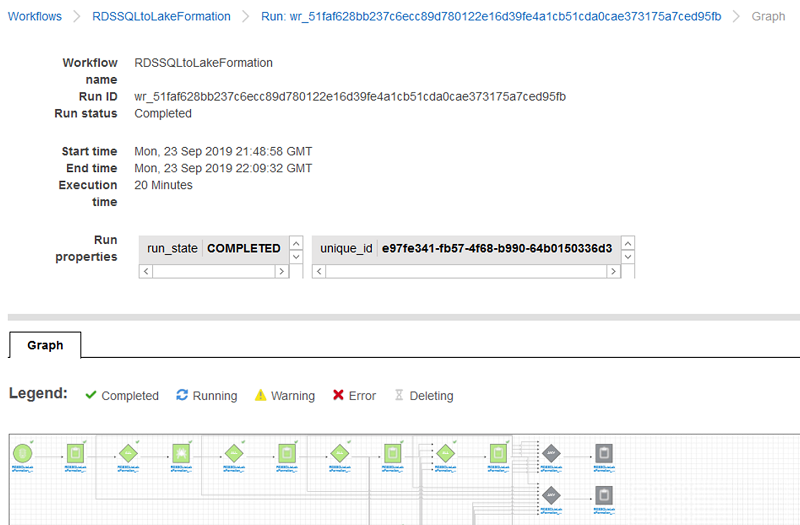Select the first green job node after start trigger
Viewport: 800px width, 525px height.
[x=76, y=453]
